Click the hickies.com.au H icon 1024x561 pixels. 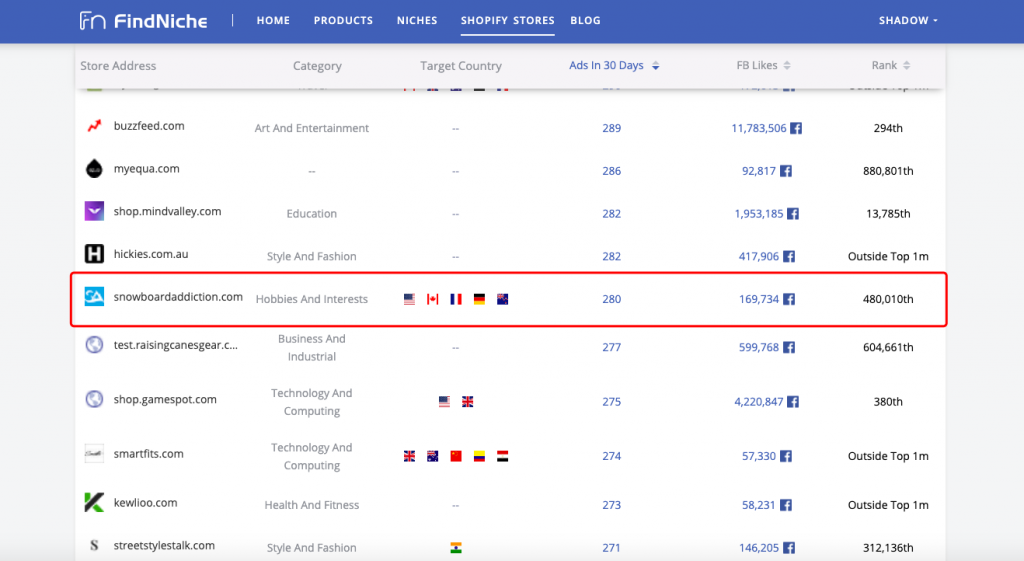(x=94, y=253)
